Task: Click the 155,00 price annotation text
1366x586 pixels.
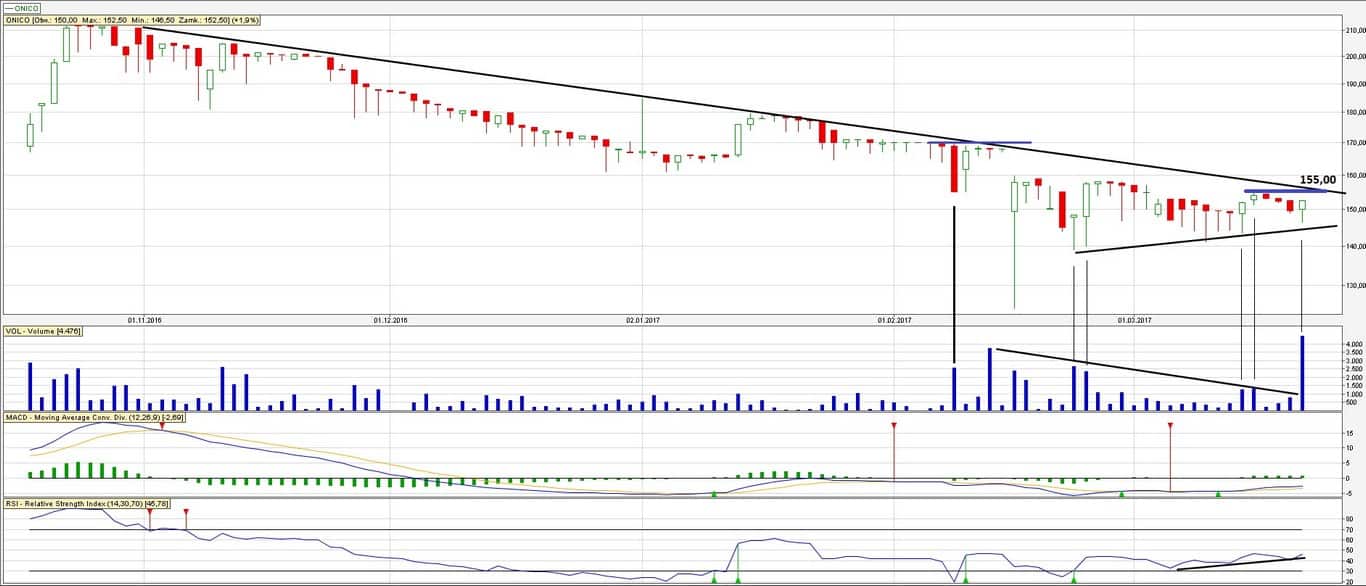Action: (1317, 180)
